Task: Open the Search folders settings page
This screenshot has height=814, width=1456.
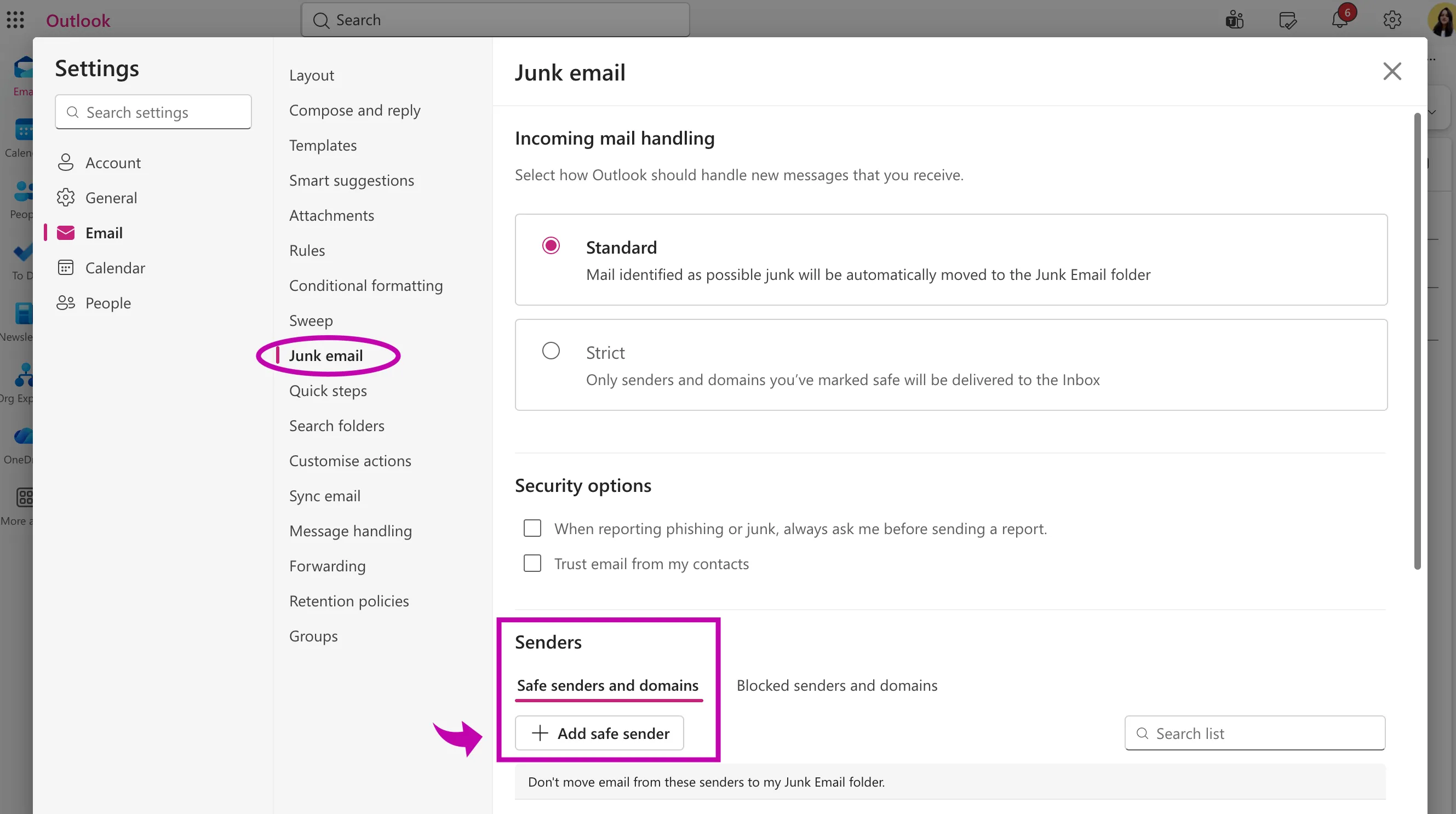Action: coord(337,426)
